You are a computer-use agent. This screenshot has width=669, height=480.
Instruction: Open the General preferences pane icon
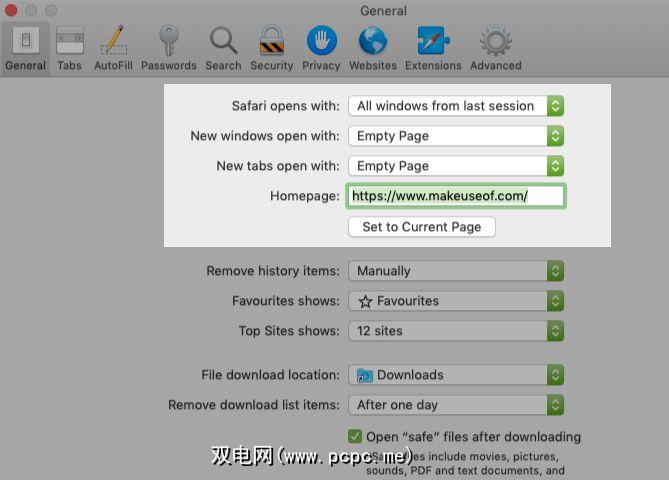(x=26, y=41)
